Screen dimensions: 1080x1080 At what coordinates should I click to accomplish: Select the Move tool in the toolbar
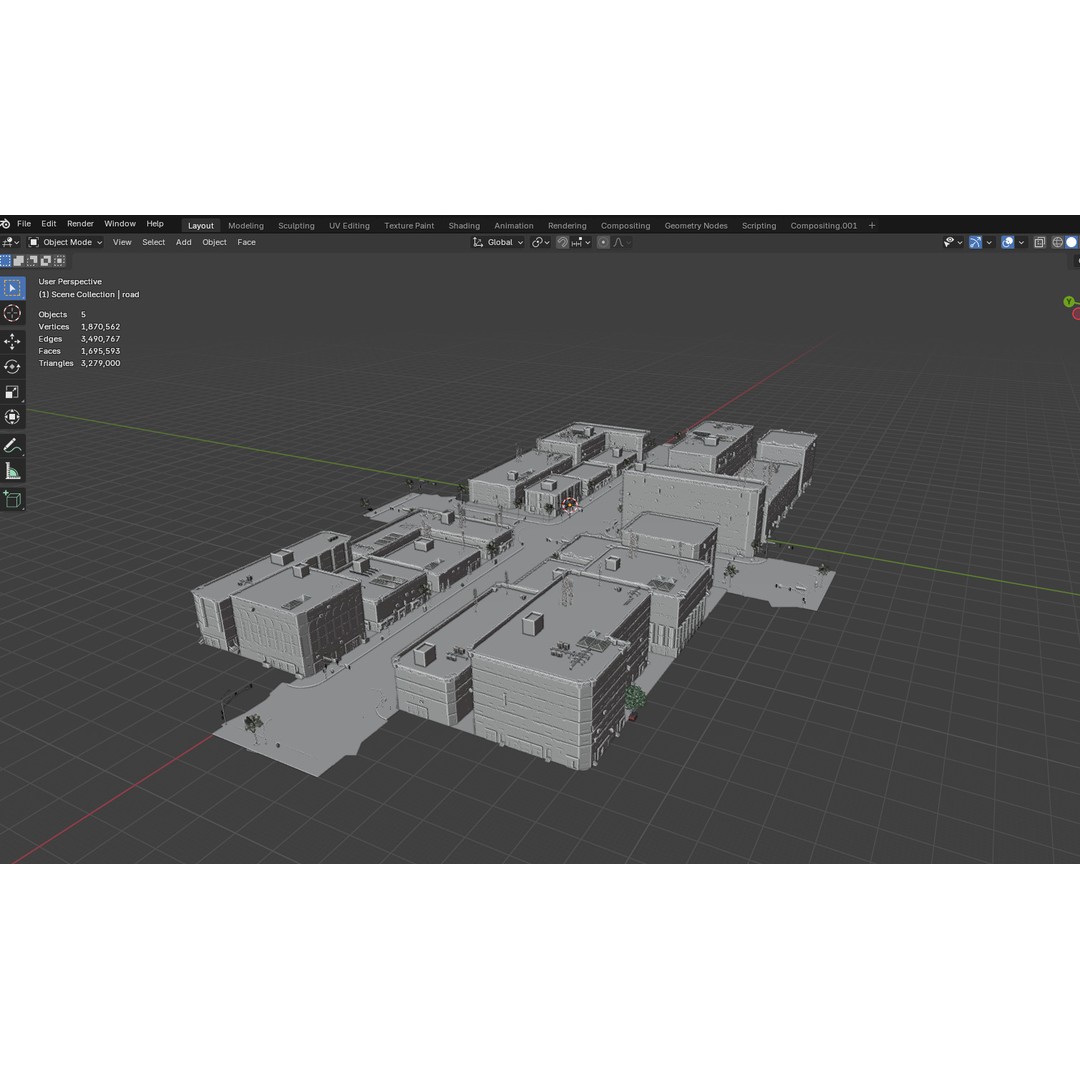coord(13,340)
